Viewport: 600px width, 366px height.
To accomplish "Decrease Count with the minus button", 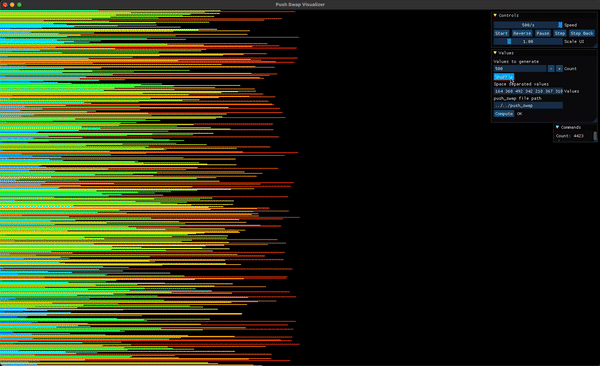I will (551, 69).
